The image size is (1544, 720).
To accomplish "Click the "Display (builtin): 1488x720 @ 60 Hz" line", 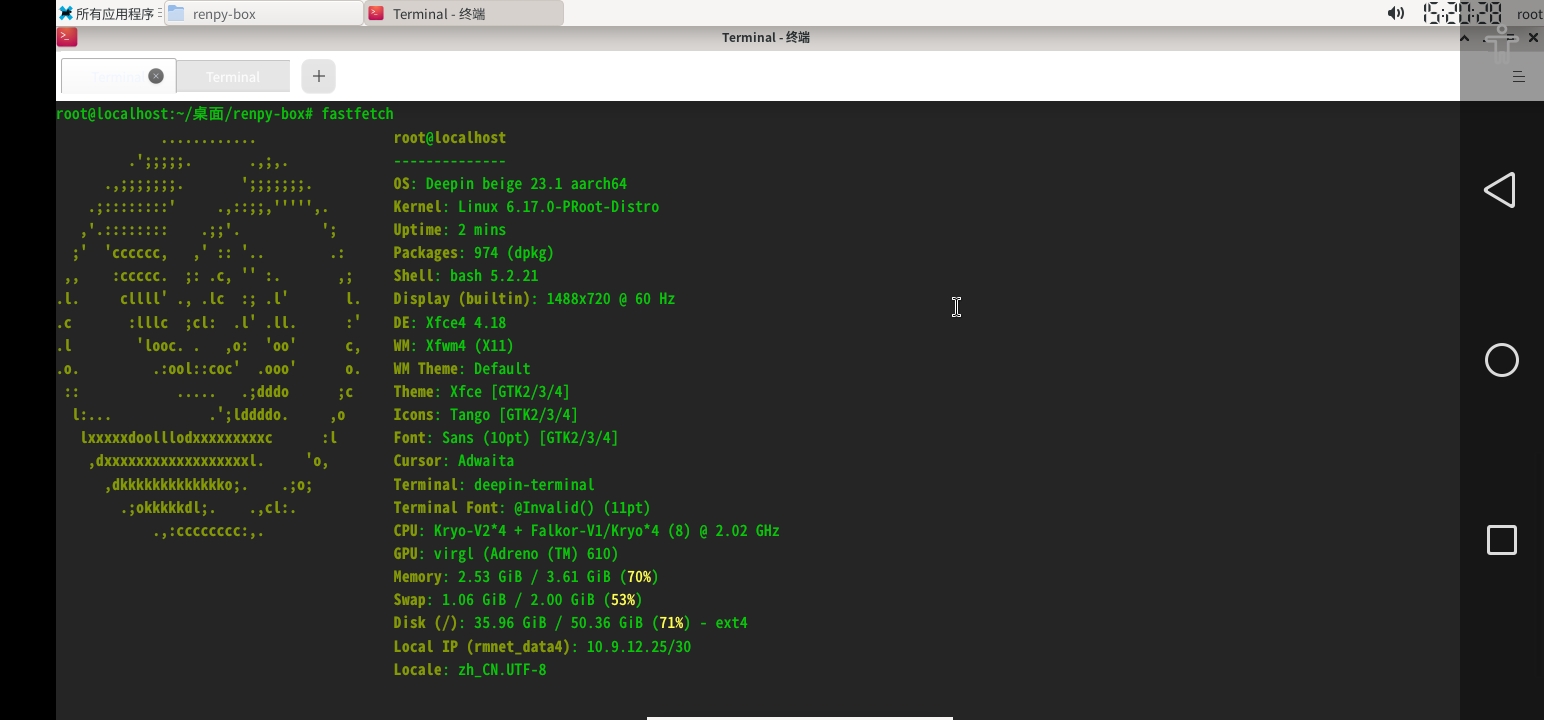I will pyautogui.click(x=534, y=299).
